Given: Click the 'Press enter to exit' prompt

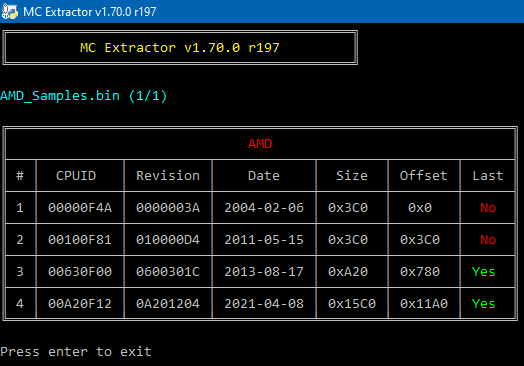Looking at the screenshot, I should click(x=76, y=352).
